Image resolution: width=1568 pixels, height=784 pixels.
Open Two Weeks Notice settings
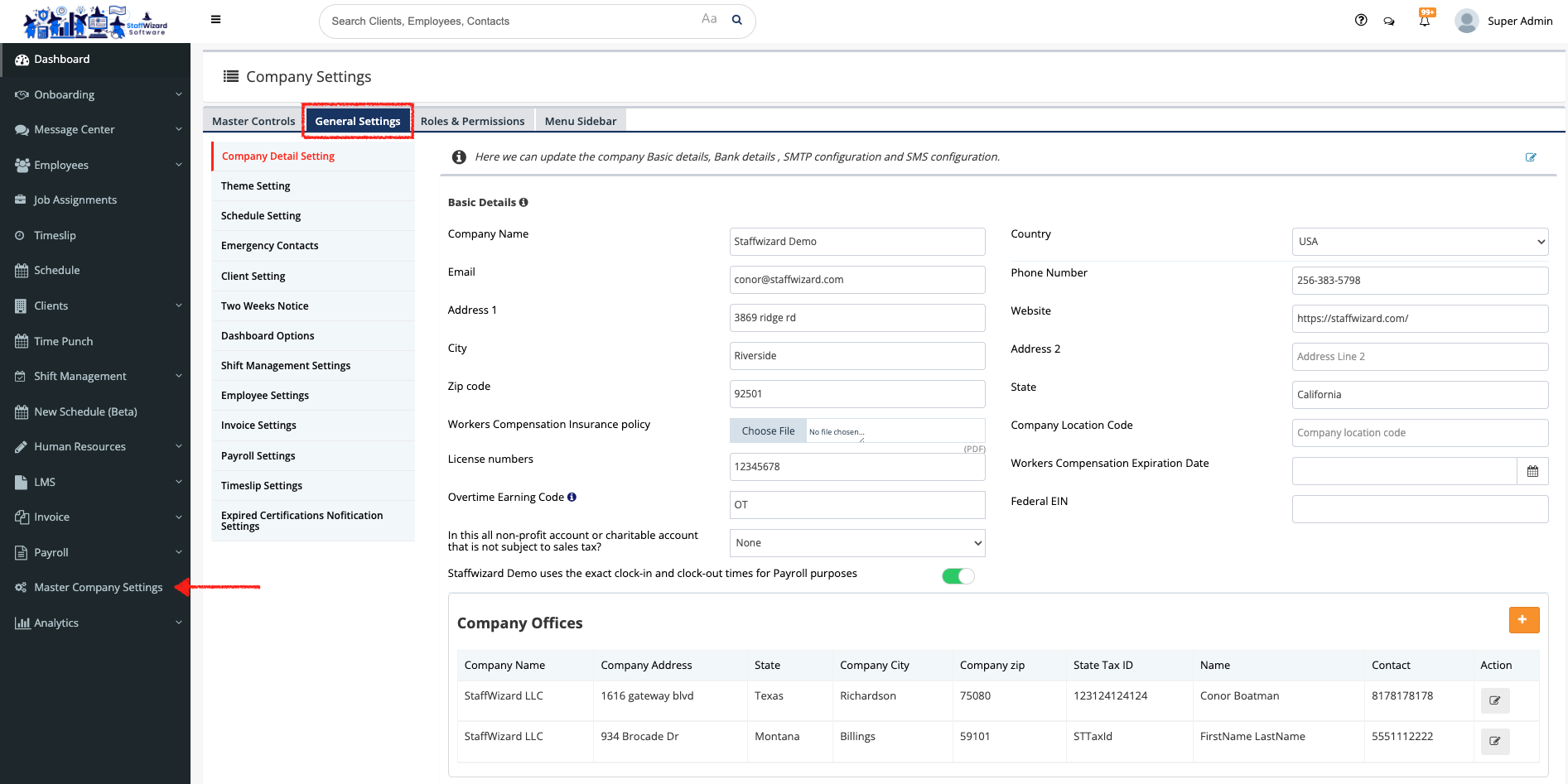(313, 306)
